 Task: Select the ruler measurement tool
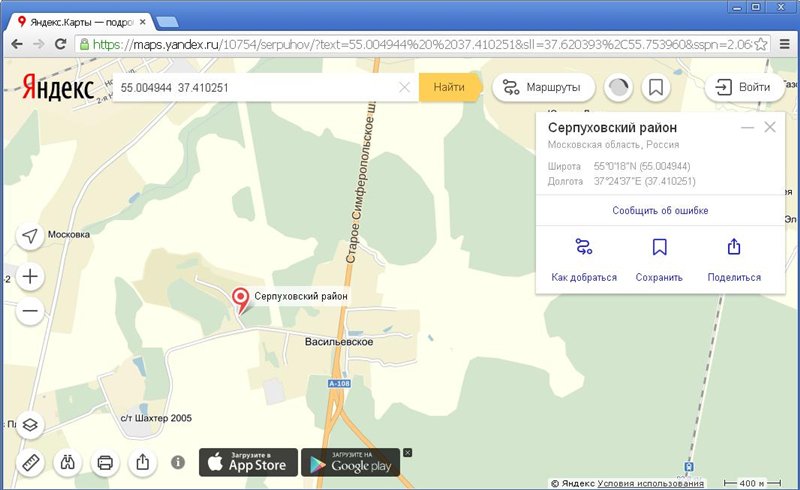click(31, 463)
